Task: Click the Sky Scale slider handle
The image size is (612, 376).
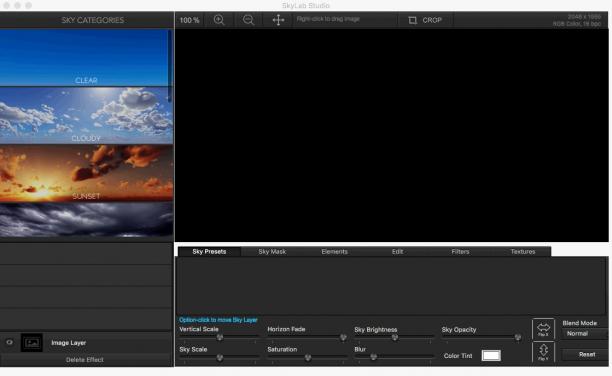Action: click(220, 357)
